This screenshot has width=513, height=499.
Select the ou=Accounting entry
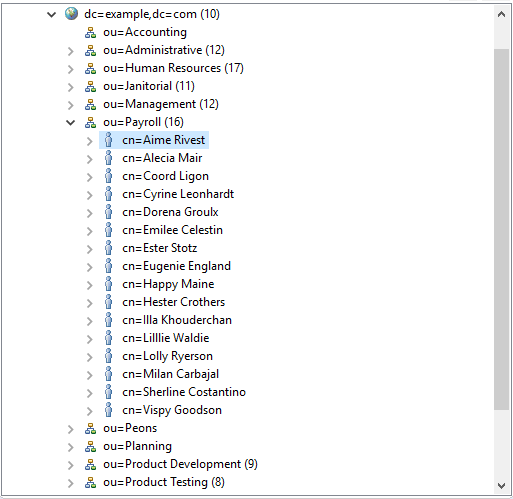[x=145, y=32]
